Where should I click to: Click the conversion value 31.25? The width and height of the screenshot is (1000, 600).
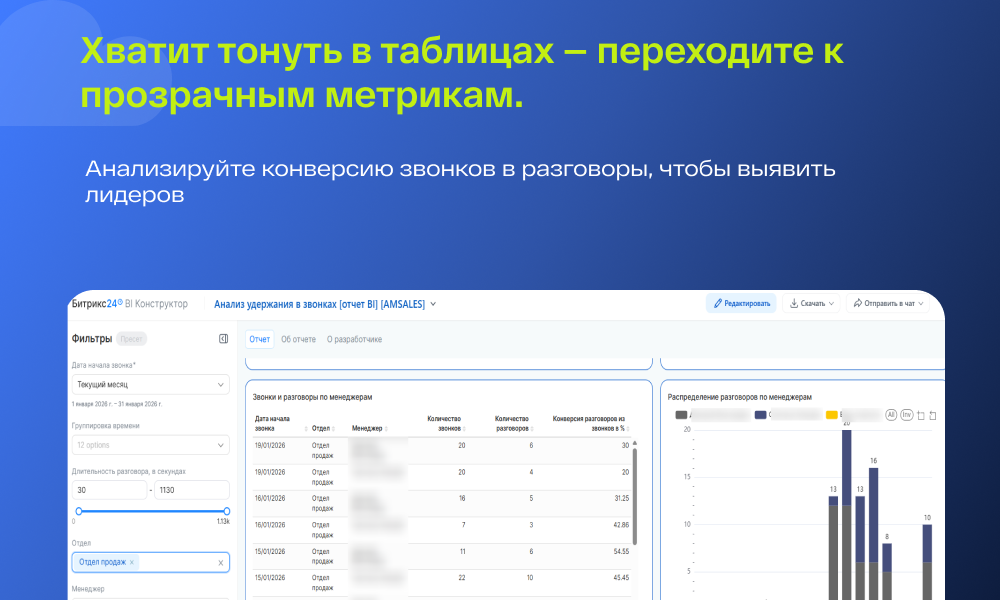[621, 499]
